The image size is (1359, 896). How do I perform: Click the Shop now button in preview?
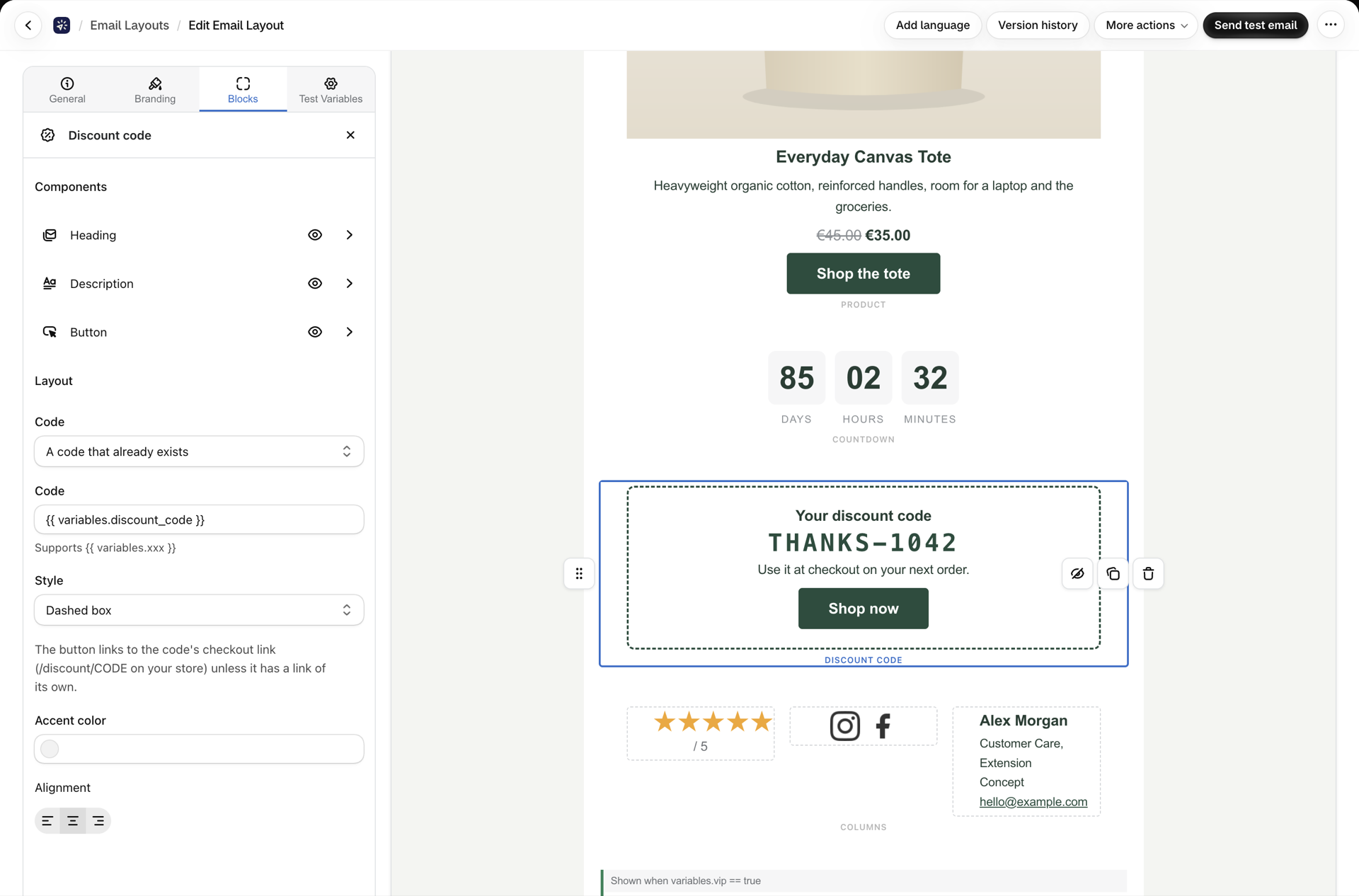click(x=864, y=609)
